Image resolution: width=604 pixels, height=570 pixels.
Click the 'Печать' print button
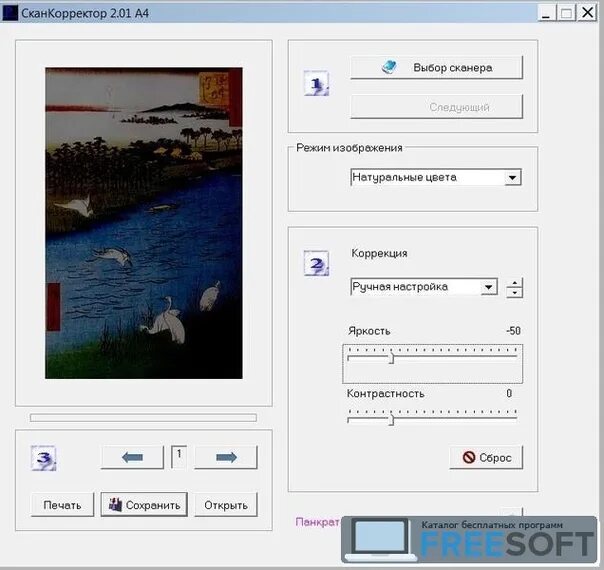pyautogui.click(x=62, y=505)
